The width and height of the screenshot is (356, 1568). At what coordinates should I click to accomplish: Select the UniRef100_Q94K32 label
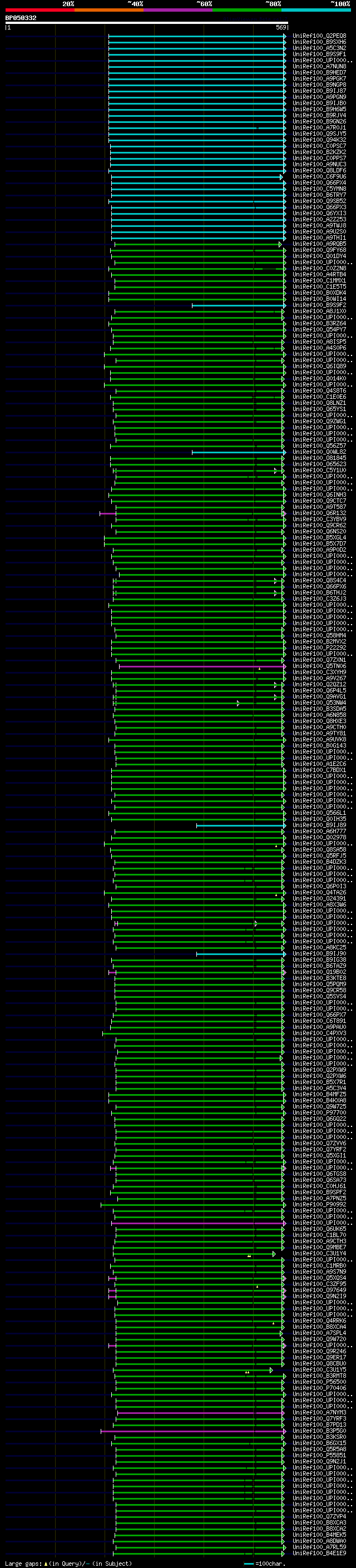point(319,140)
